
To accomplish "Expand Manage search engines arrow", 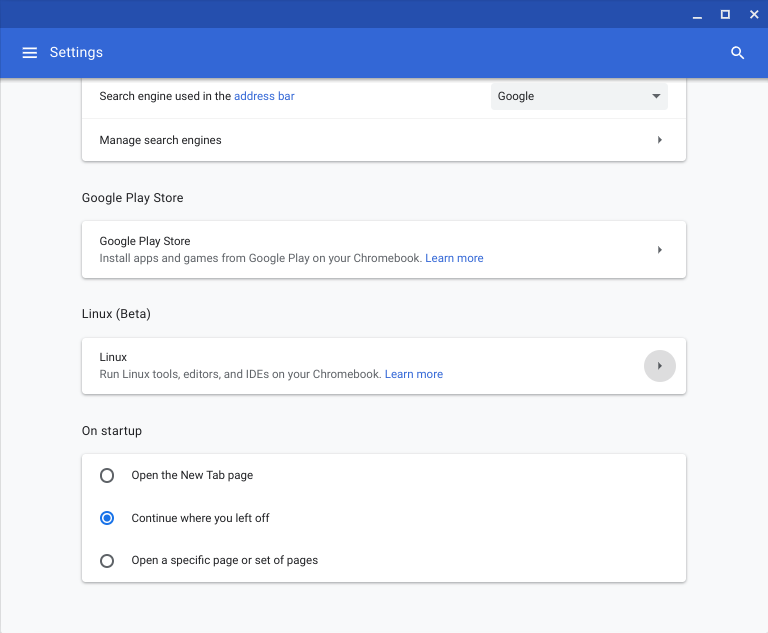I will (x=660, y=140).
